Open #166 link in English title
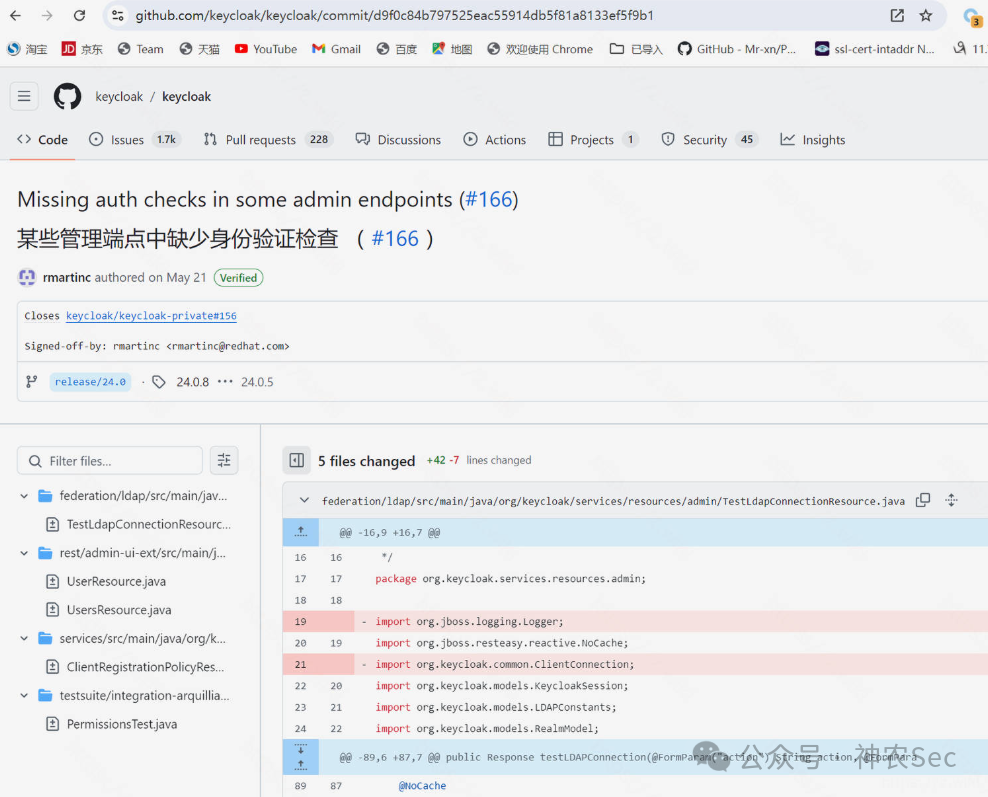 click(x=488, y=199)
